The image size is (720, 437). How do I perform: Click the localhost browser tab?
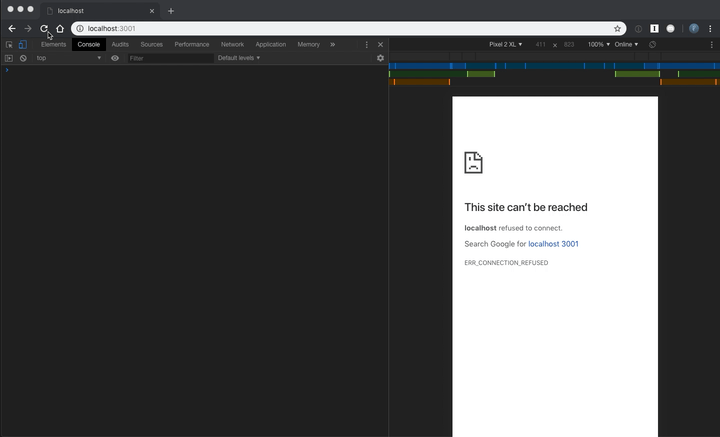[x=100, y=11]
